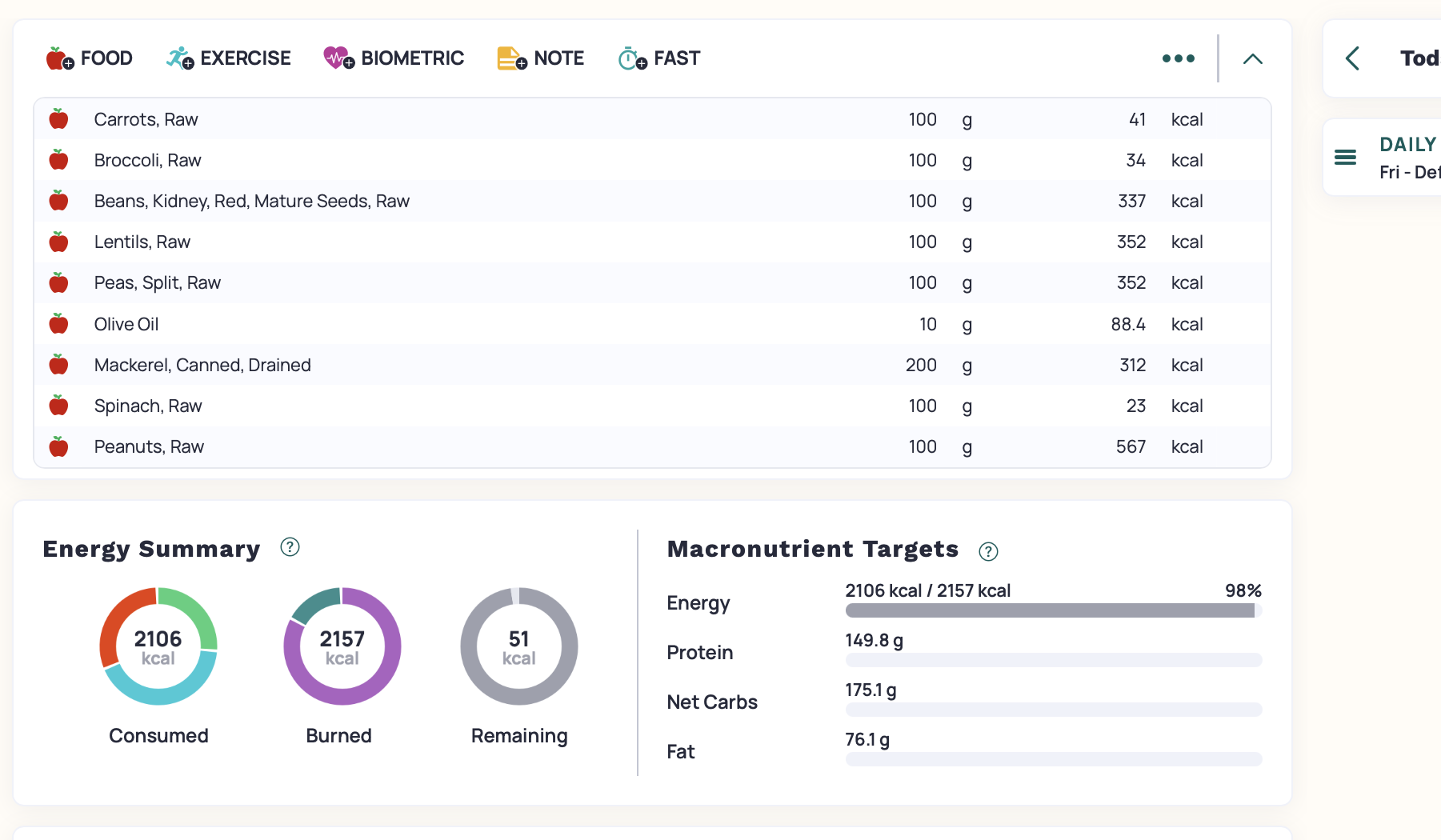
Task: Open the add Exercise runner icon
Action: 180,58
